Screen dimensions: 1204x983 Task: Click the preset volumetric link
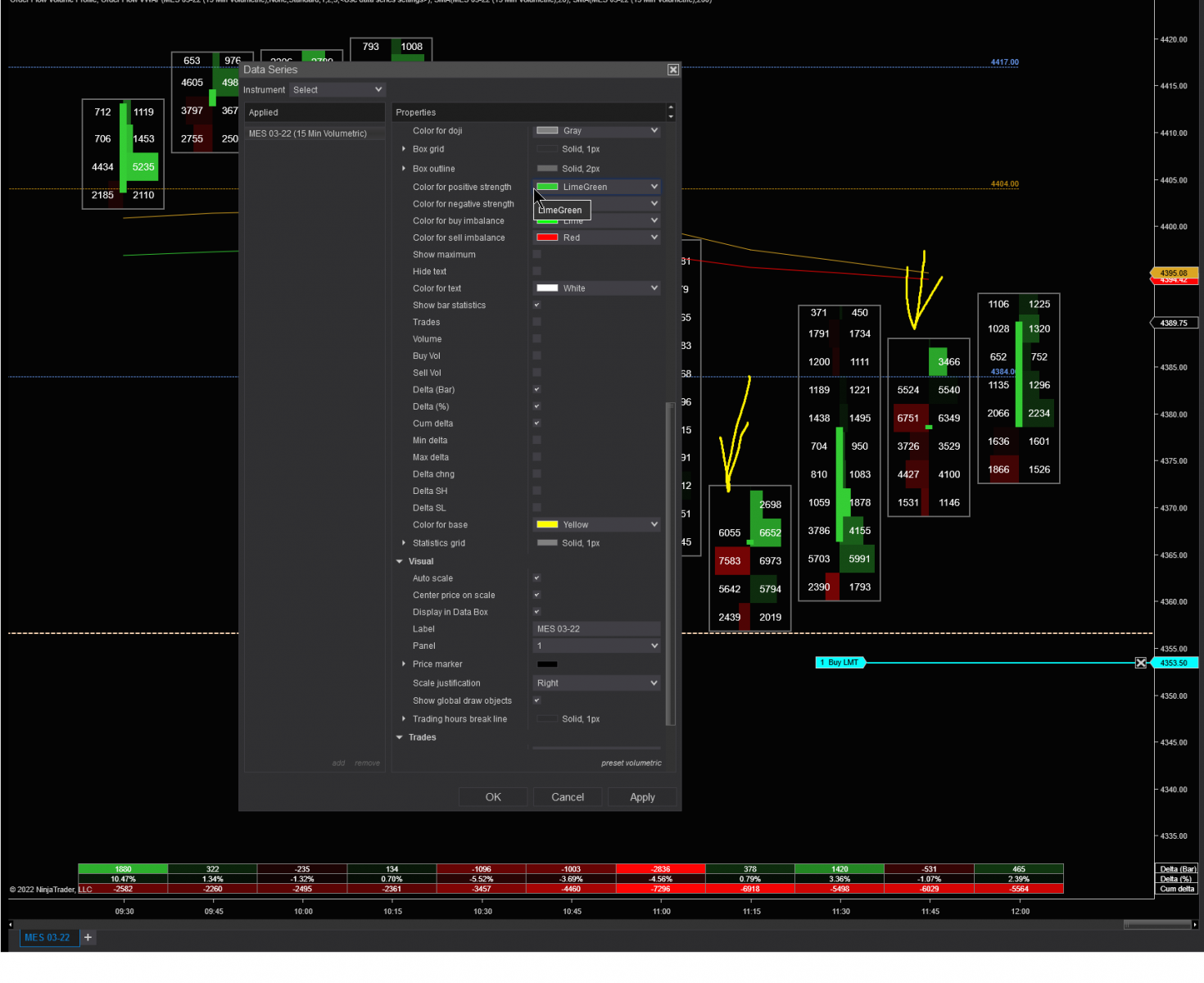[x=631, y=763]
